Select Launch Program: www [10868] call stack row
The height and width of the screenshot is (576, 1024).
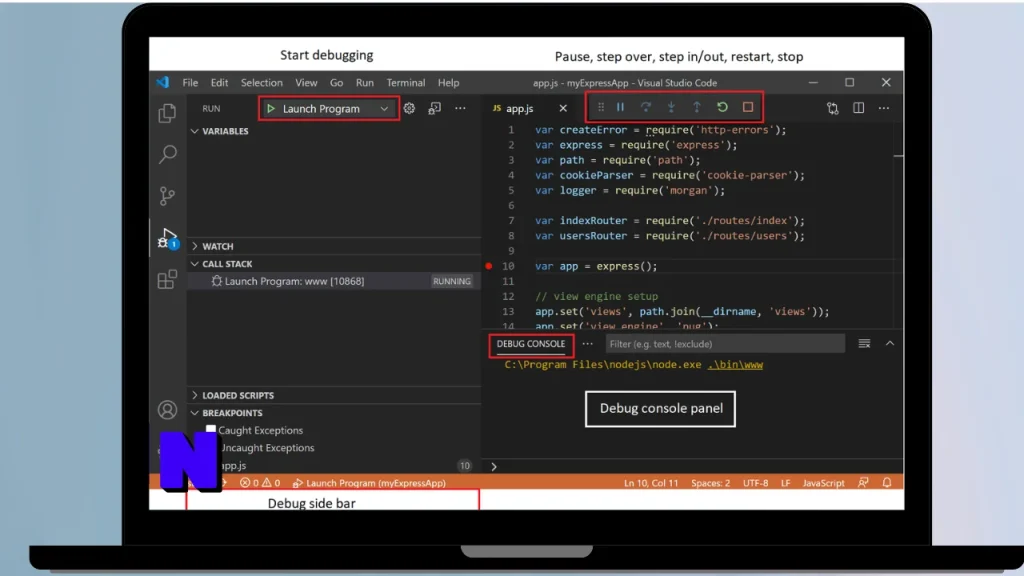click(334, 281)
